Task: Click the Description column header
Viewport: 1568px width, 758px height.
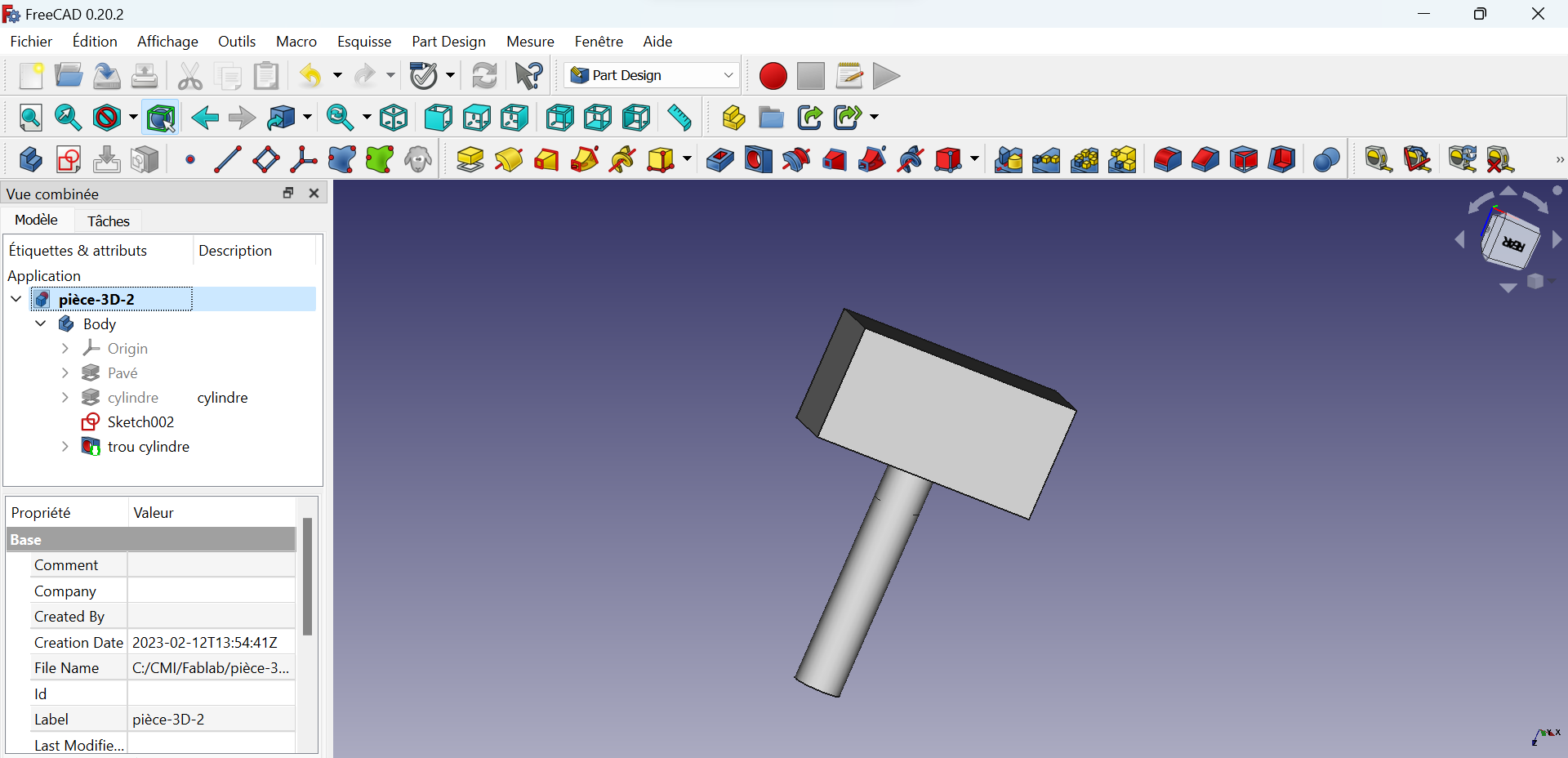Action: point(254,251)
